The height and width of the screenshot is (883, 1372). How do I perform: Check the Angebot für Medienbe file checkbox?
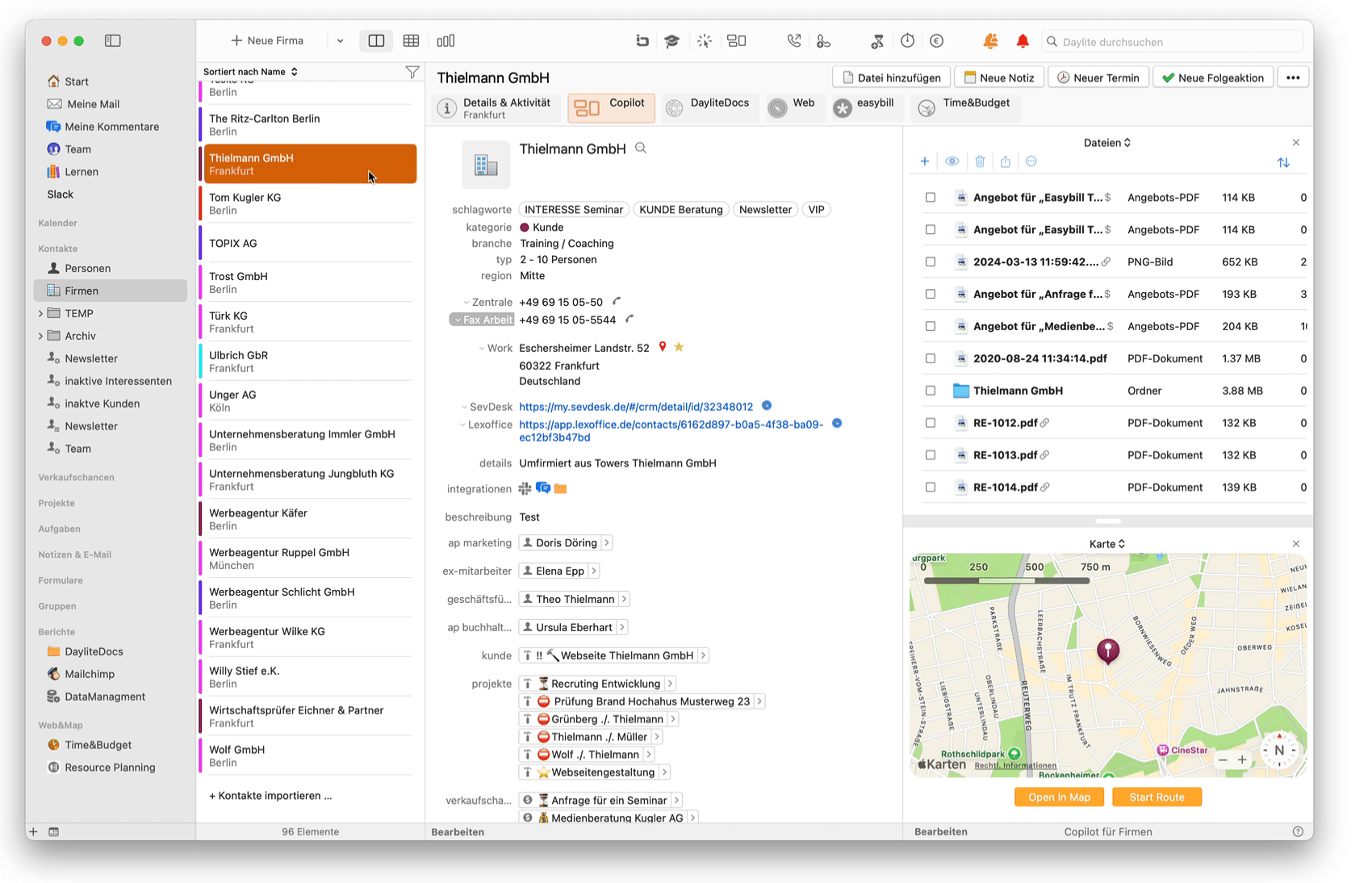[931, 326]
